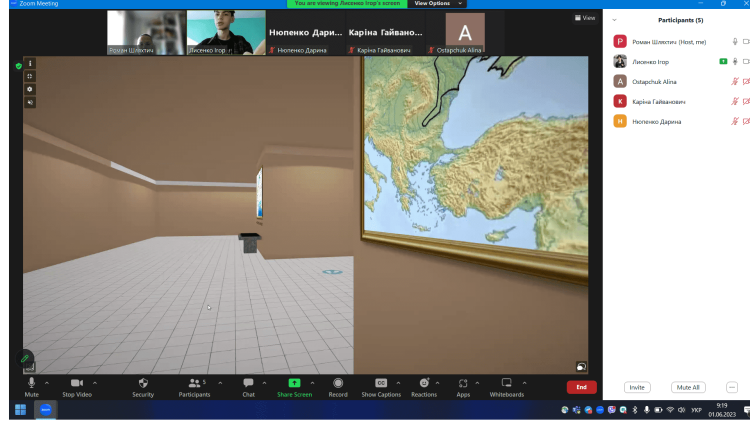The height and width of the screenshot is (422, 750).
Task: Click the red End meeting button
Action: (581, 387)
